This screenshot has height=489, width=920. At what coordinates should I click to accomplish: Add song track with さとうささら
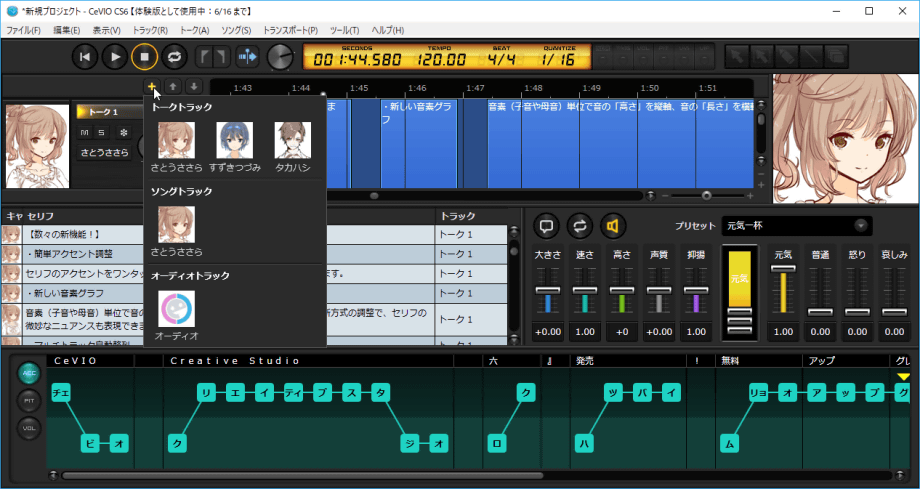[x=177, y=231]
